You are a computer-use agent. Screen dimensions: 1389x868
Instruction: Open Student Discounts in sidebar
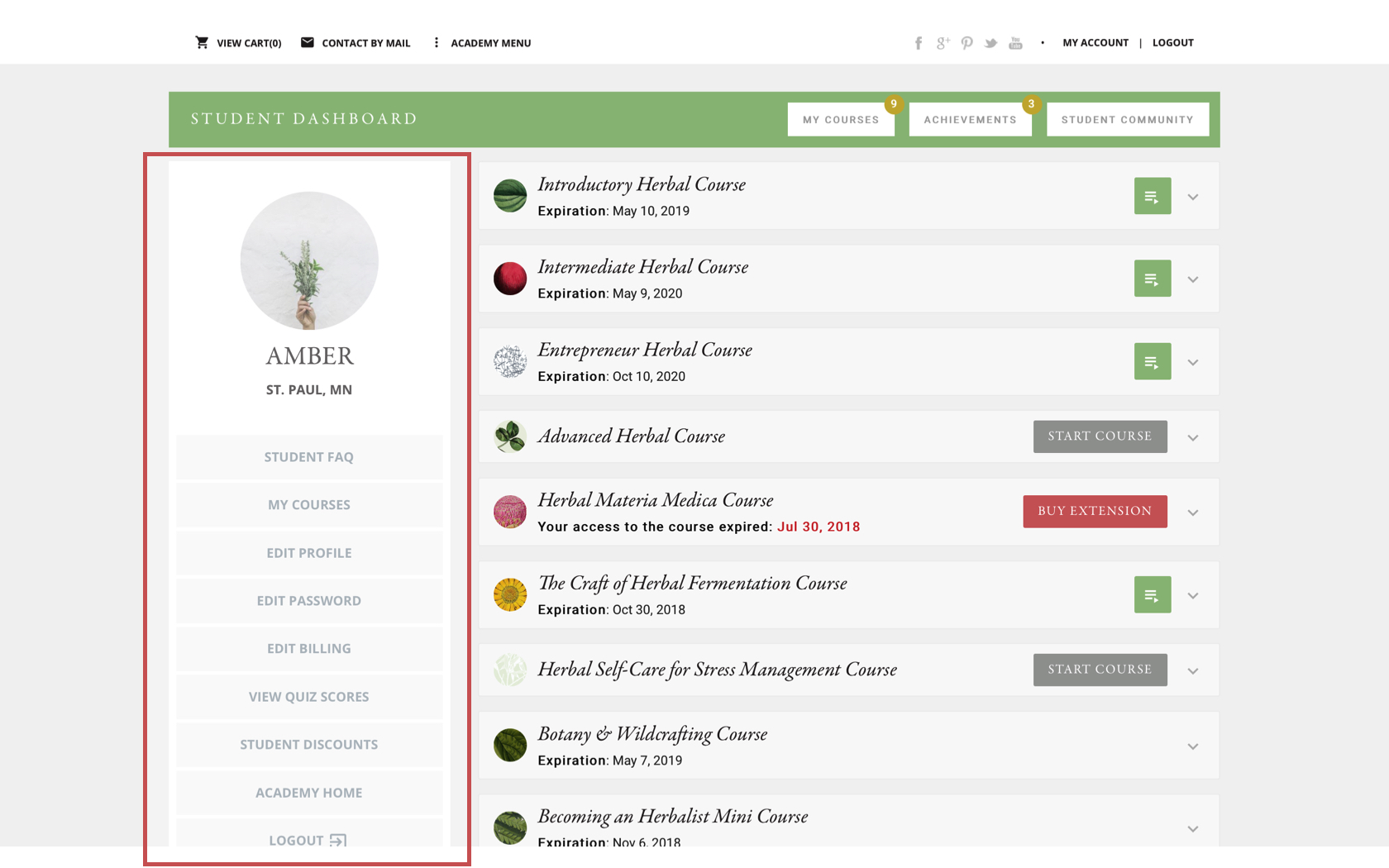pyautogui.click(x=309, y=745)
